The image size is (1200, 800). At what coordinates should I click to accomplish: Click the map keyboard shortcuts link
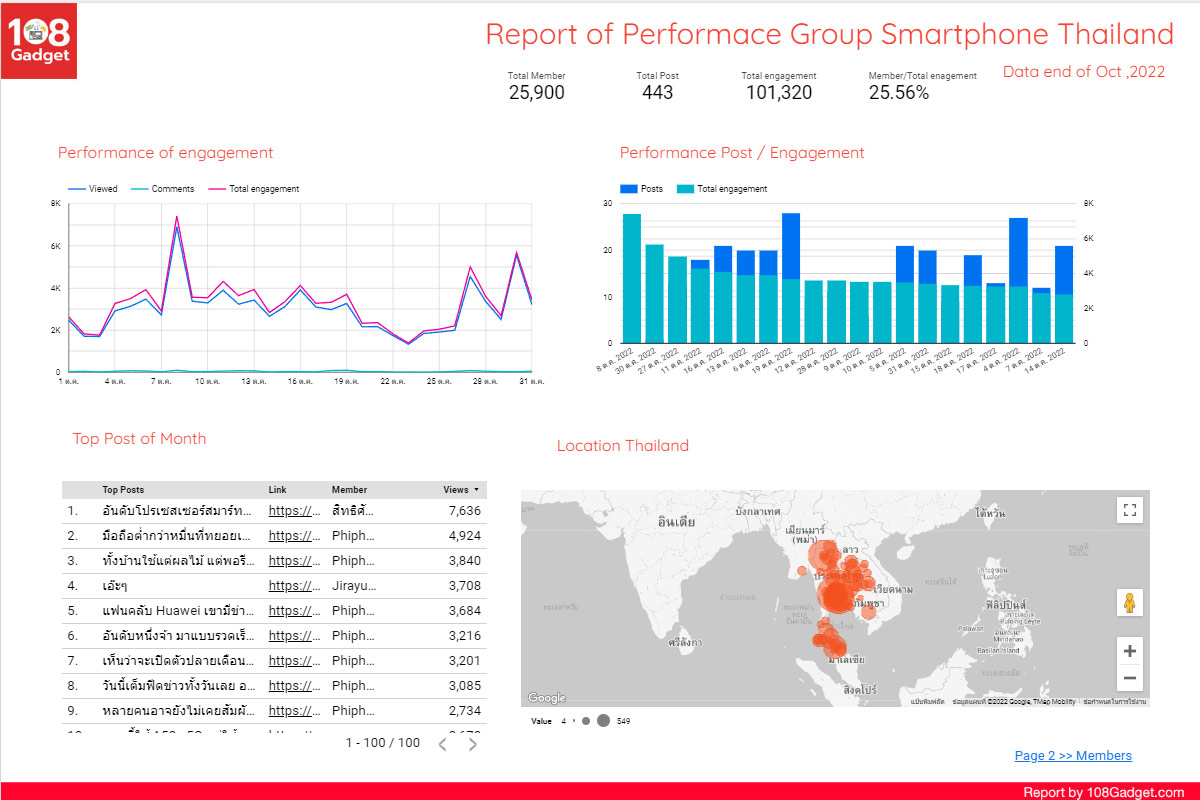[928, 702]
